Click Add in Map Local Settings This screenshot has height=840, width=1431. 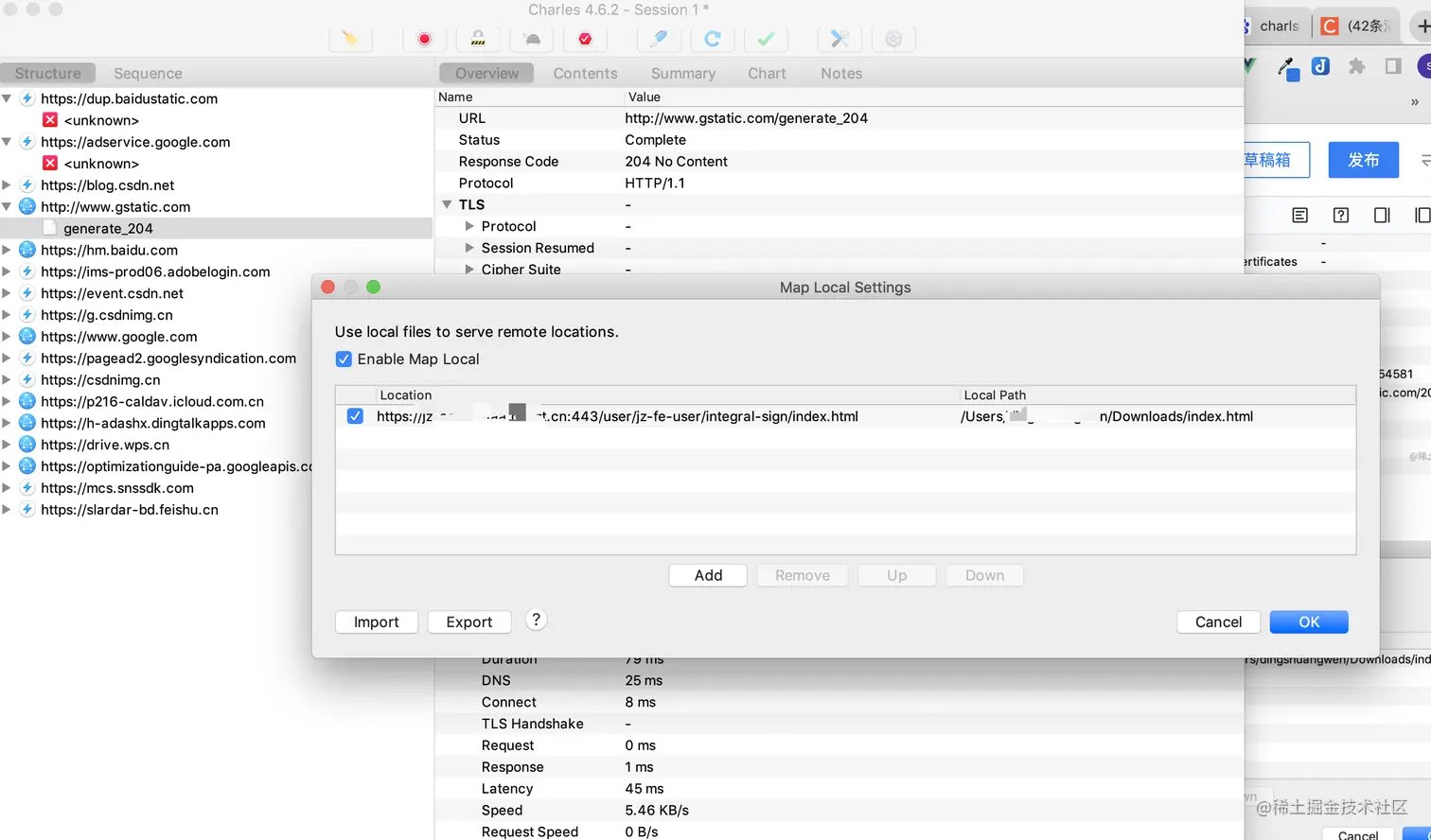[708, 575]
